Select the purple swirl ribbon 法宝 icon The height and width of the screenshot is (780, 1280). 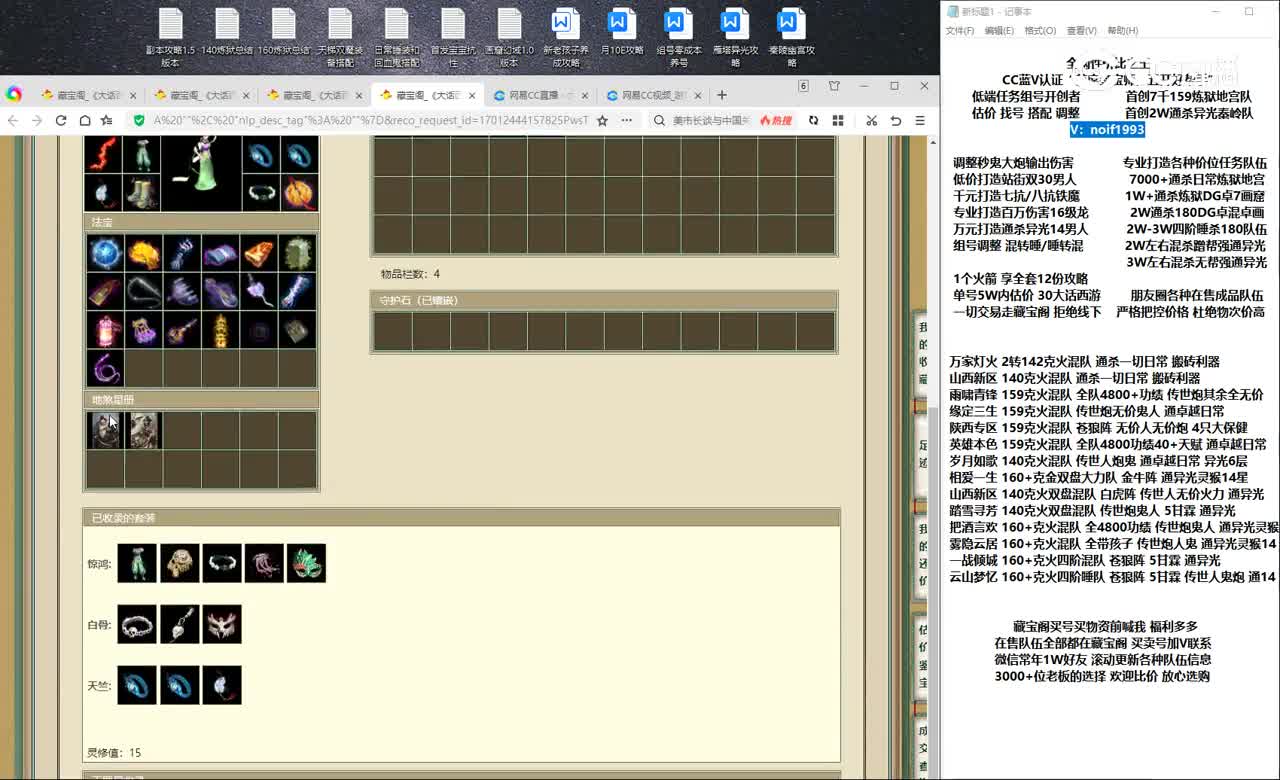pyautogui.click(x=105, y=368)
